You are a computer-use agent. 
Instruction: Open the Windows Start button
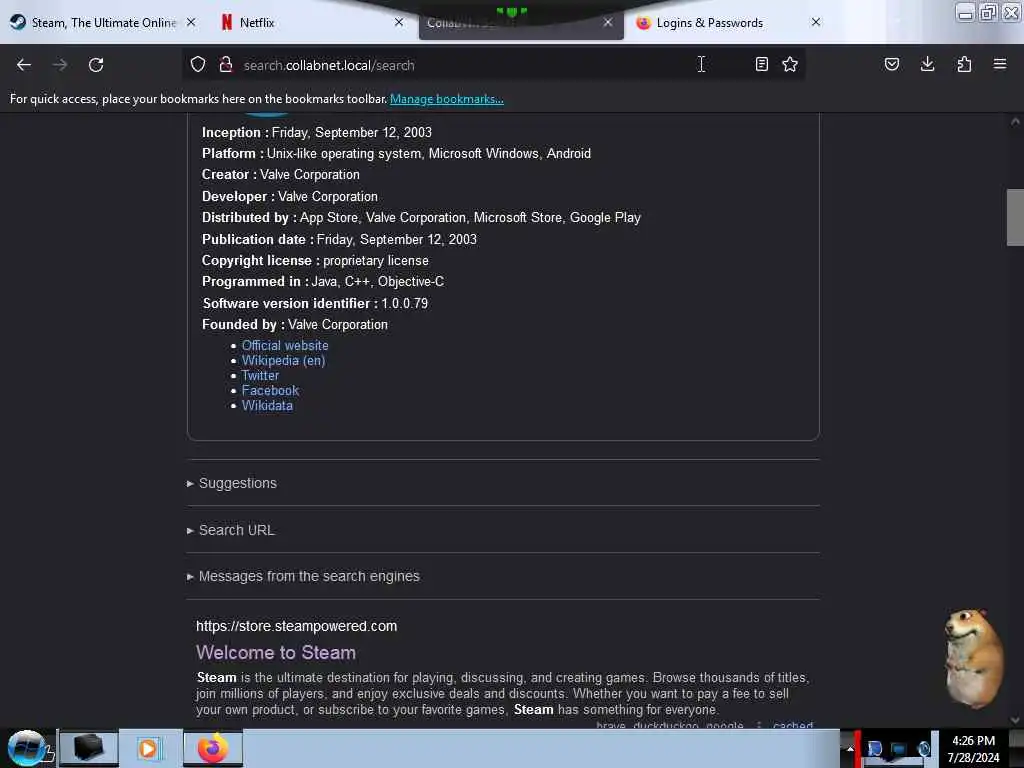pyautogui.click(x=27, y=748)
